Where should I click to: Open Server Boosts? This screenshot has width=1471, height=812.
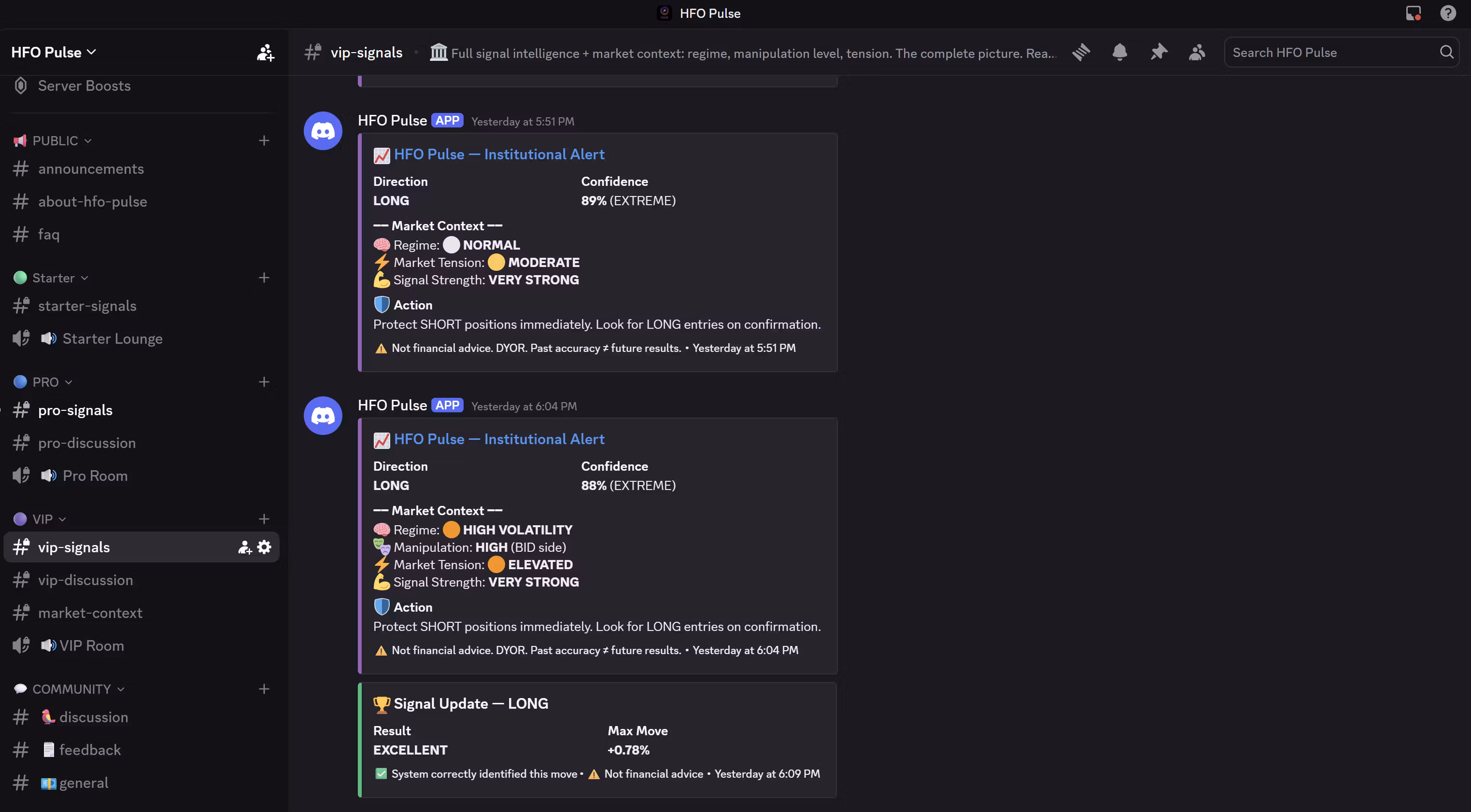coord(141,85)
